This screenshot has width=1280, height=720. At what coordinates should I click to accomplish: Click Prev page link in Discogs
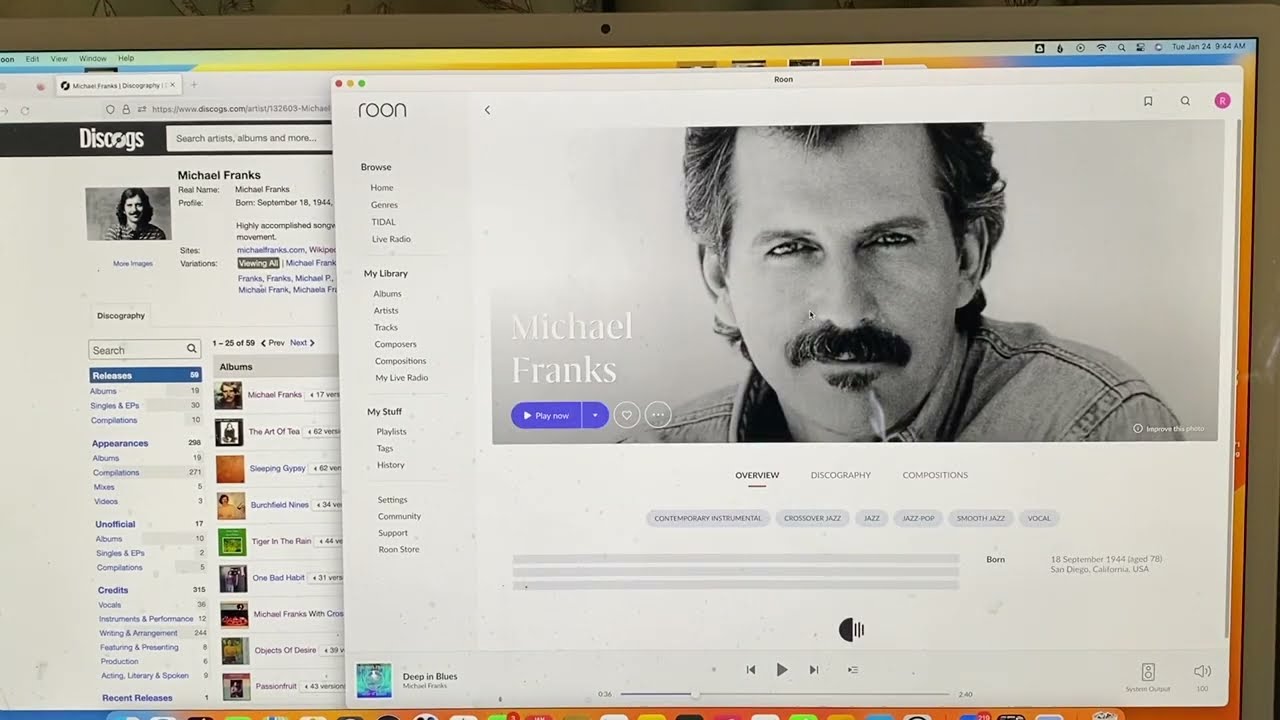[272, 343]
